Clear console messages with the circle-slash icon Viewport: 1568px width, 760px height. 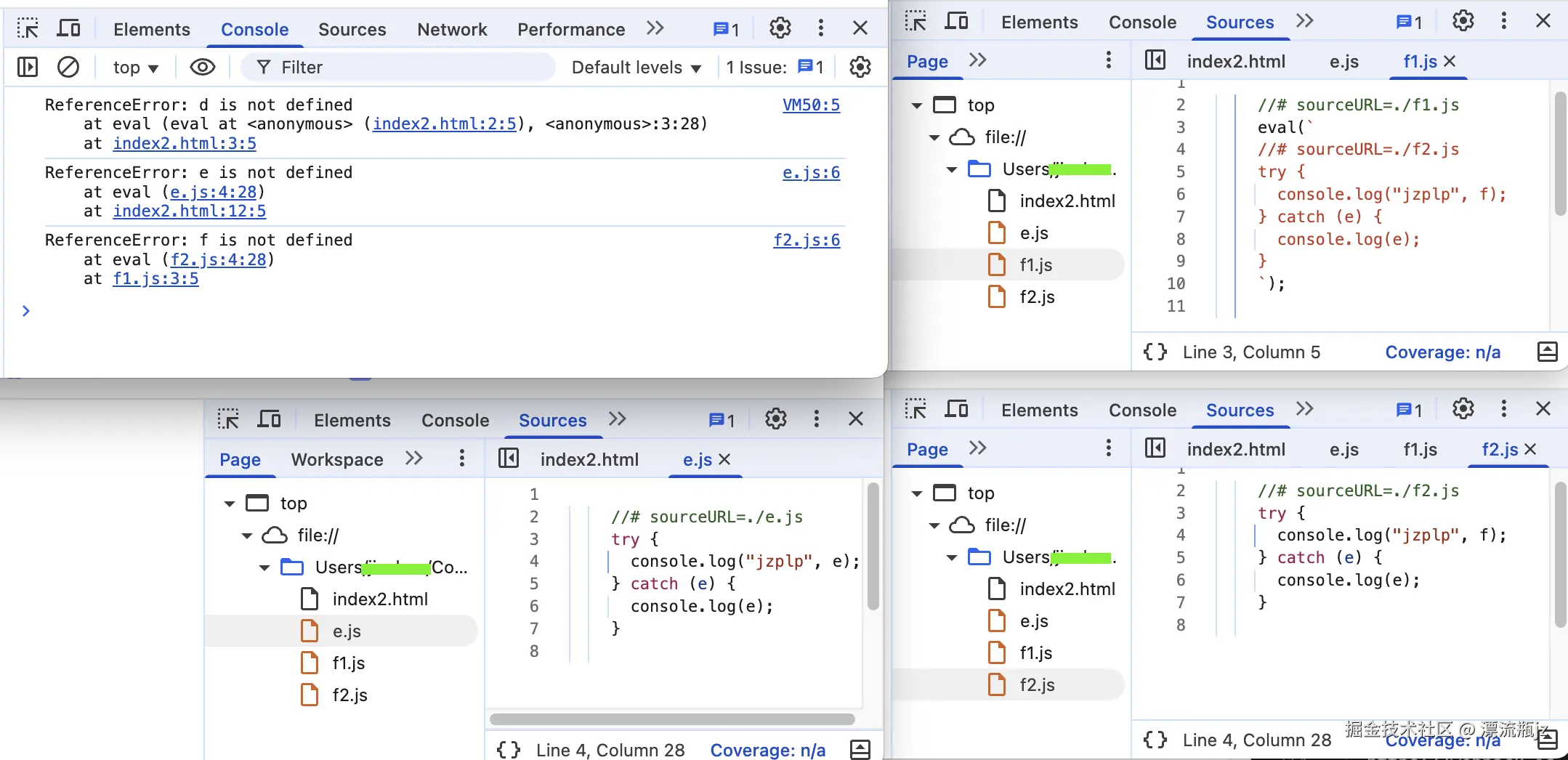[x=69, y=67]
